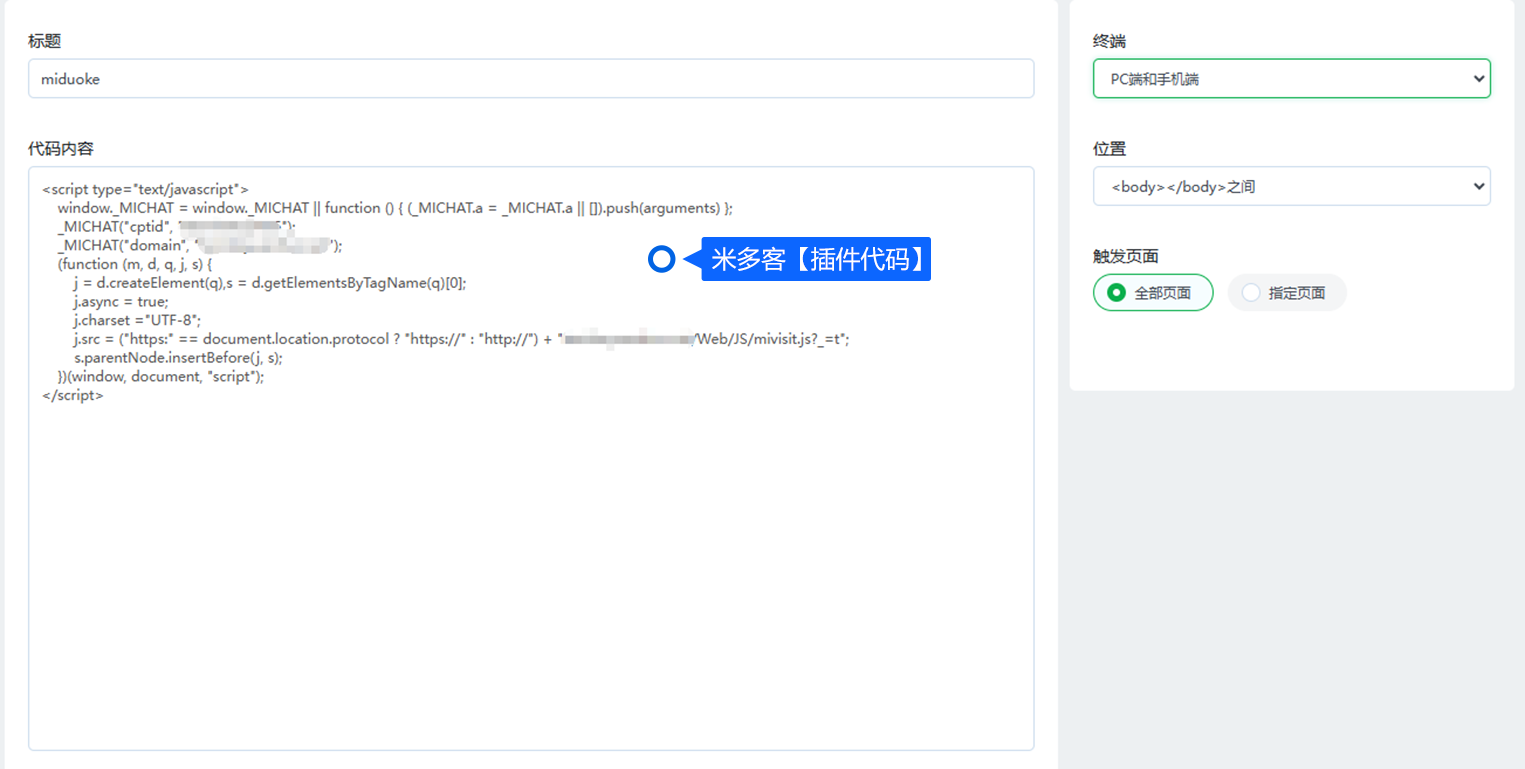The image size is (1525, 769).
Task: Click the blue circle annotation marker
Action: 661,260
